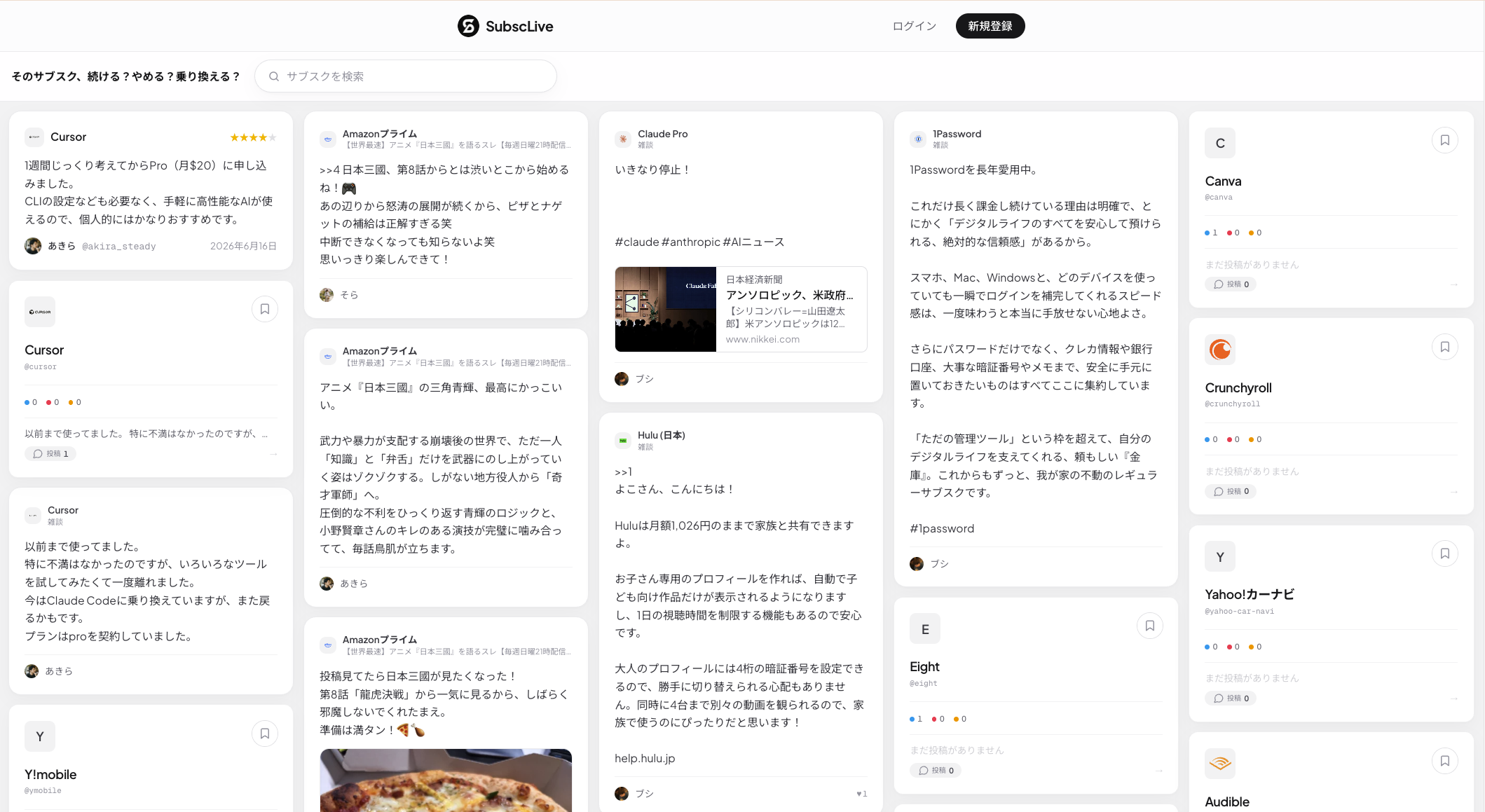Image resolution: width=1485 pixels, height=812 pixels.
Task: Click the "Yahoo!カーナビ" service name
Action: point(1250,595)
